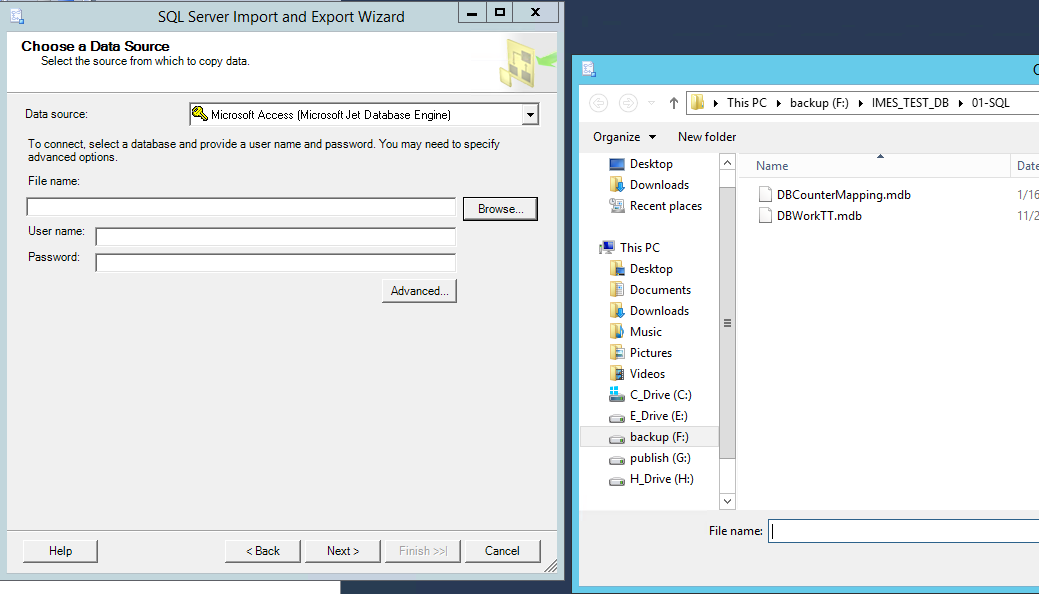Viewport: 1039px width, 594px height.
Task: Open the Data source dropdown list
Action: (x=530, y=115)
